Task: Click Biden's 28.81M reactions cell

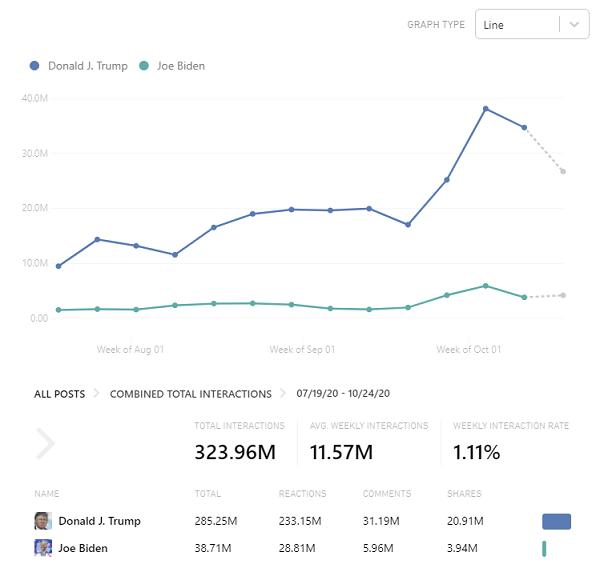Action: (x=297, y=548)
